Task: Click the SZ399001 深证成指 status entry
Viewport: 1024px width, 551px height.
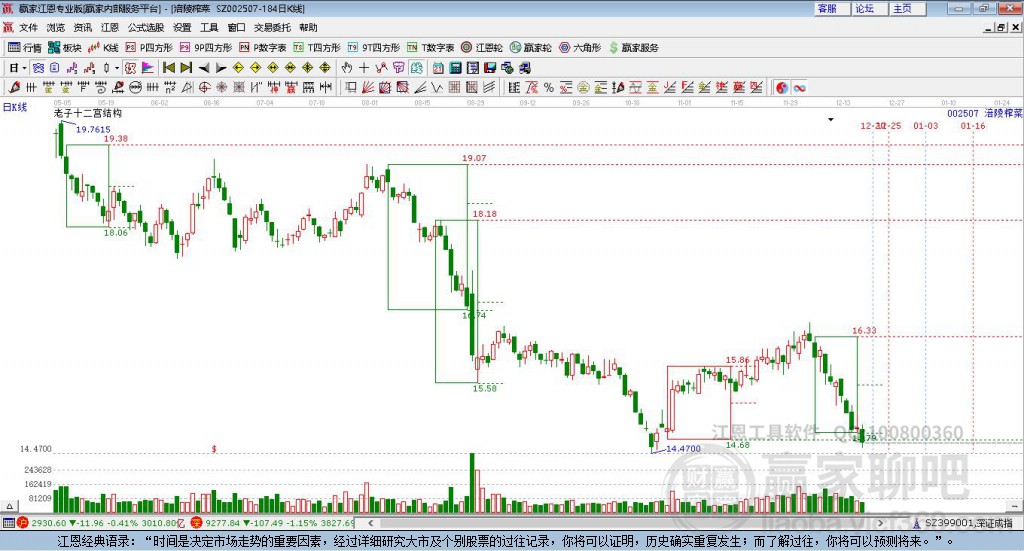Action: pyautogui.click(x=965, y=523)
